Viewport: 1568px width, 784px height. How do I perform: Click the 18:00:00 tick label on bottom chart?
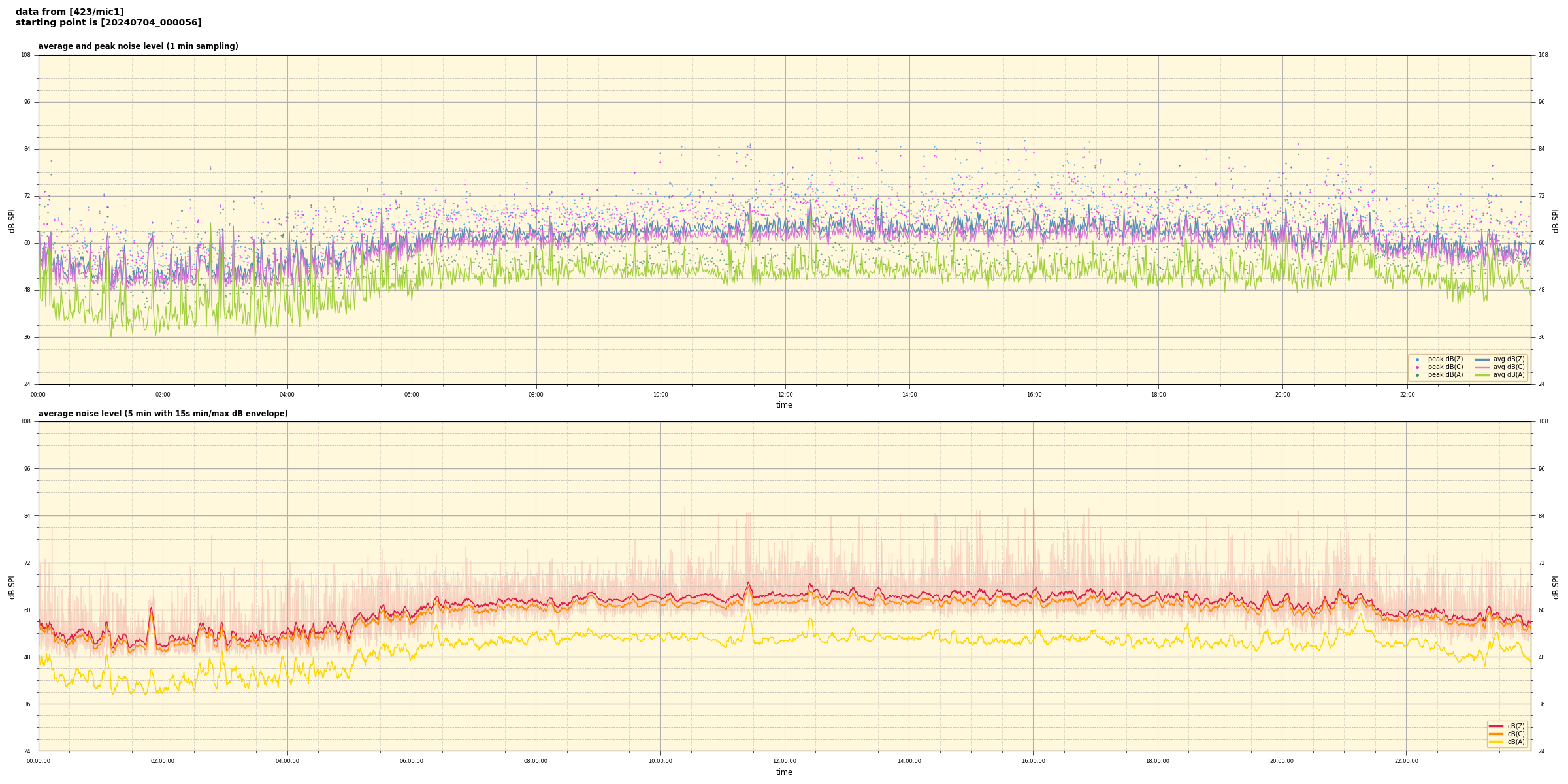pos(1158,761)
